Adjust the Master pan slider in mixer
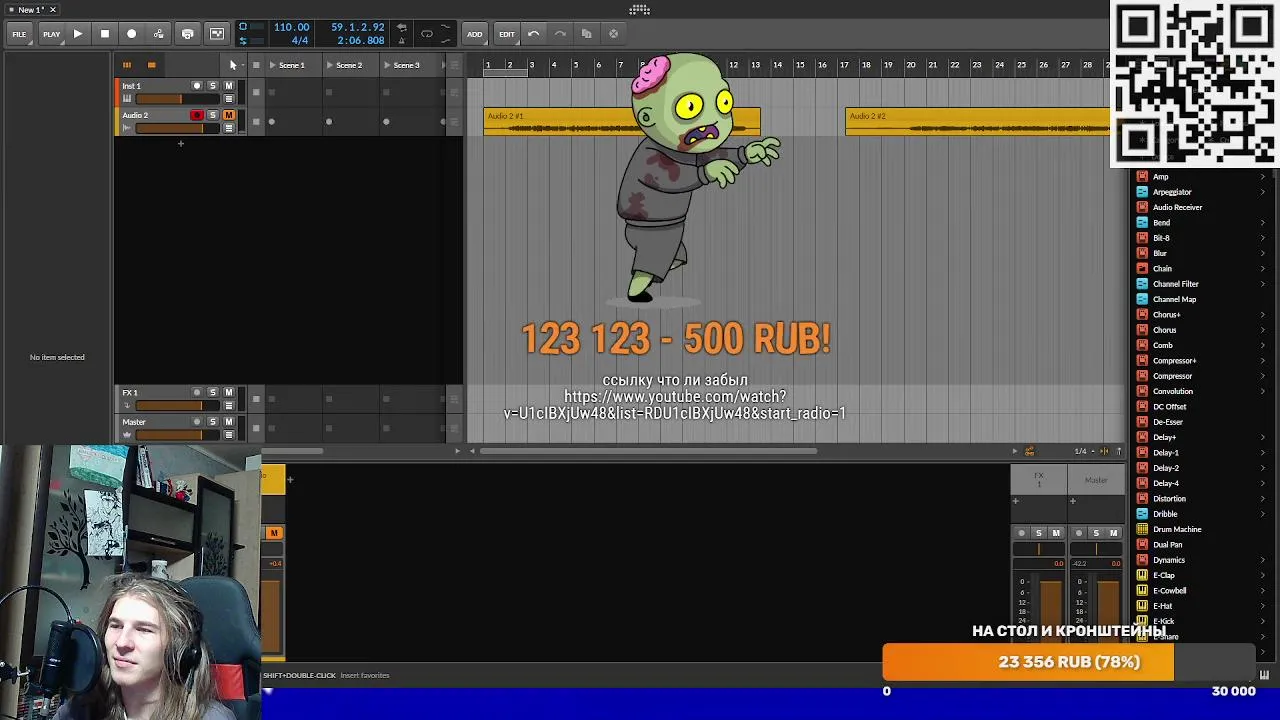Screen dimensions: 1280x720 1096,548
